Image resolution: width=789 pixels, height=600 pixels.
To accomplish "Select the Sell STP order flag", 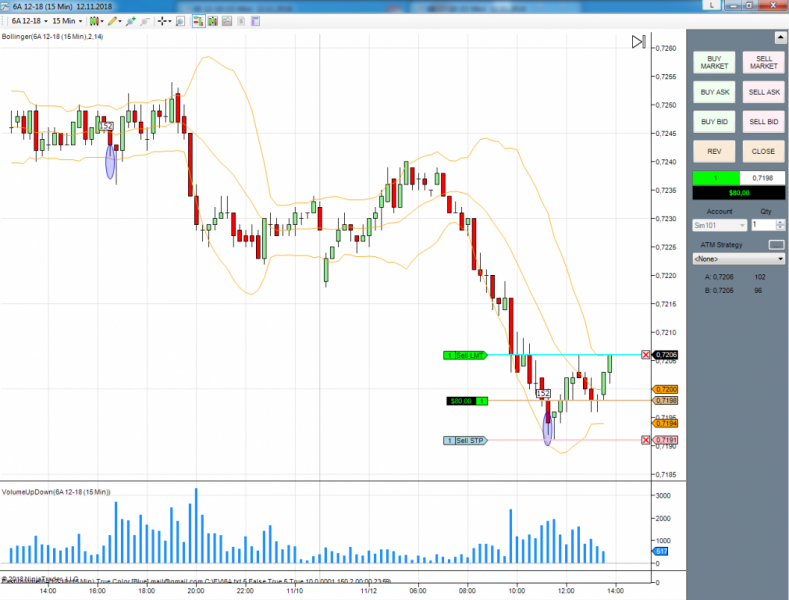I will coord(465,440).
